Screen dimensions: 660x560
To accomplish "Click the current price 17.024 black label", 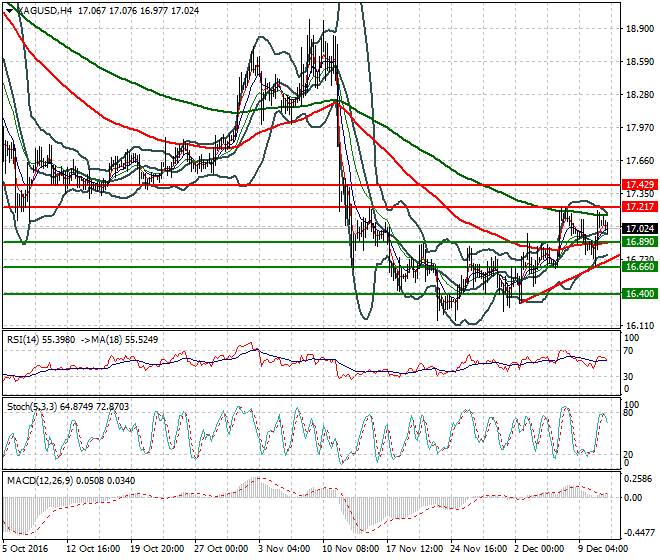I will click(639, 229).
